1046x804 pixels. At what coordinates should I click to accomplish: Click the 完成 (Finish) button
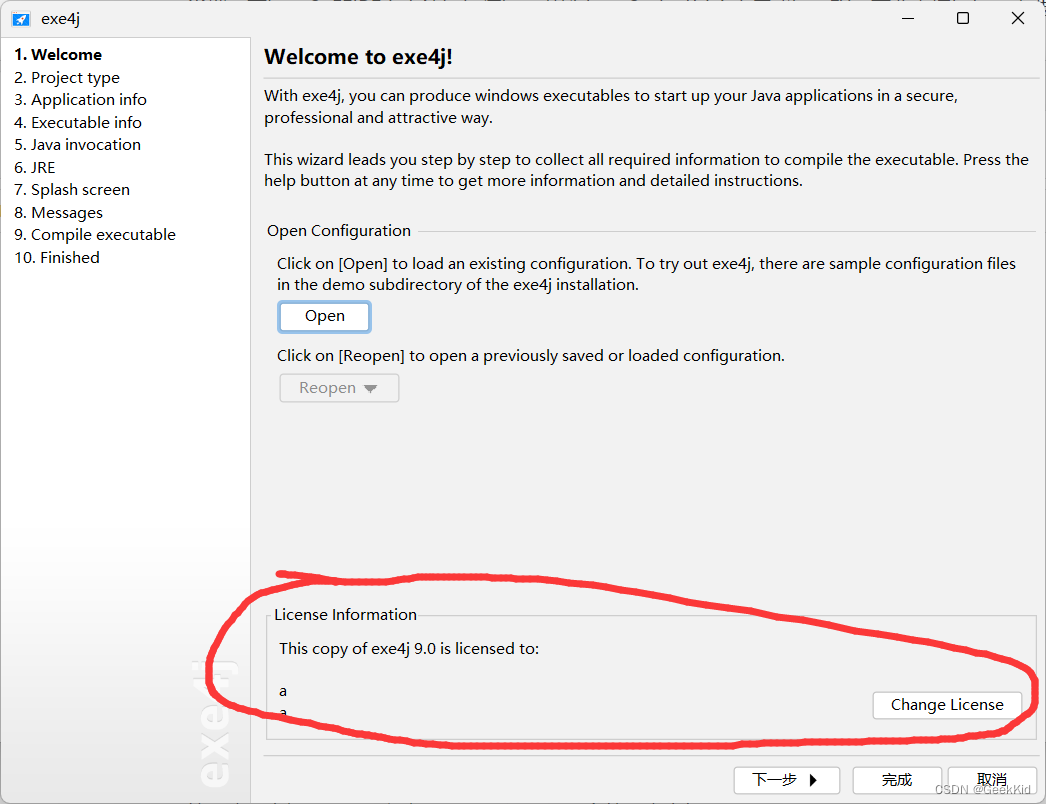(x=897, y=780)
